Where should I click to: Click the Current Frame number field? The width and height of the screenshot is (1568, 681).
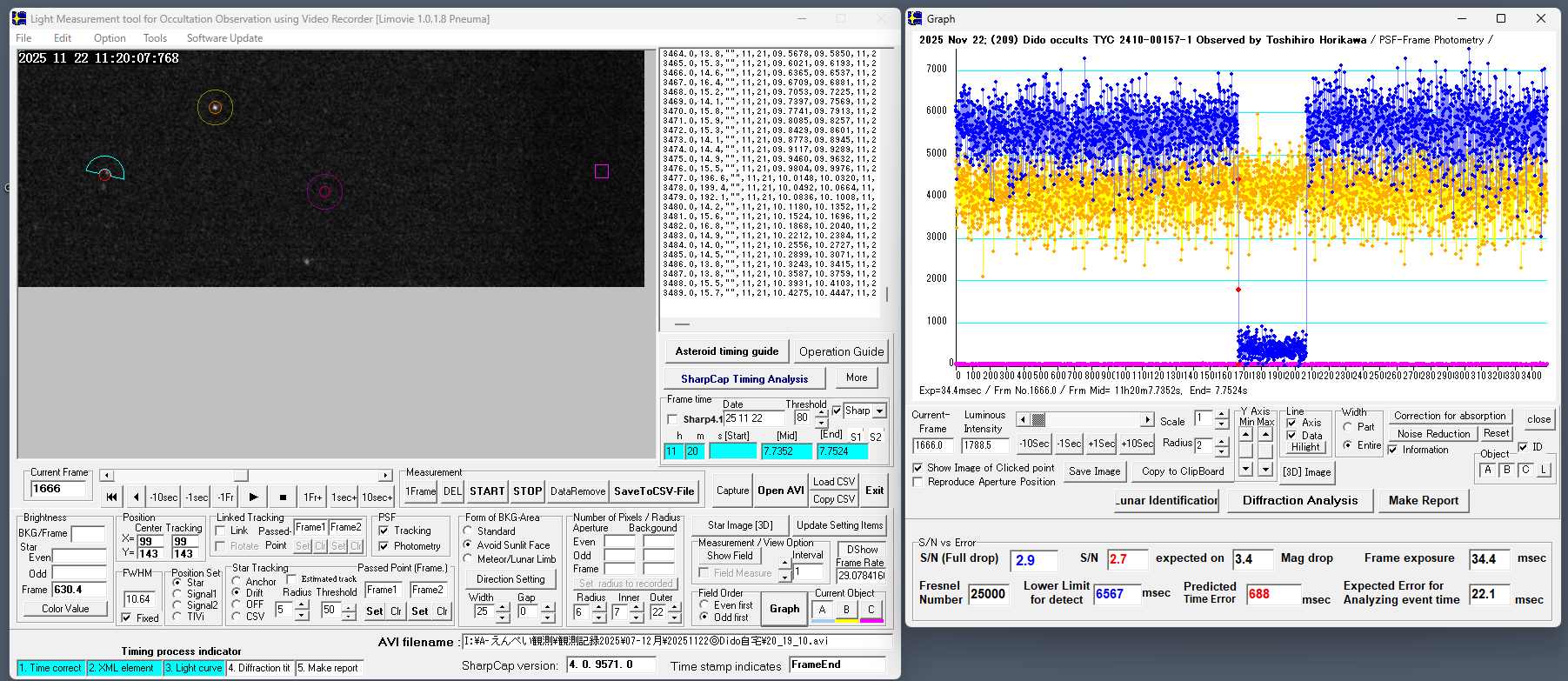[x=58, y=489]
